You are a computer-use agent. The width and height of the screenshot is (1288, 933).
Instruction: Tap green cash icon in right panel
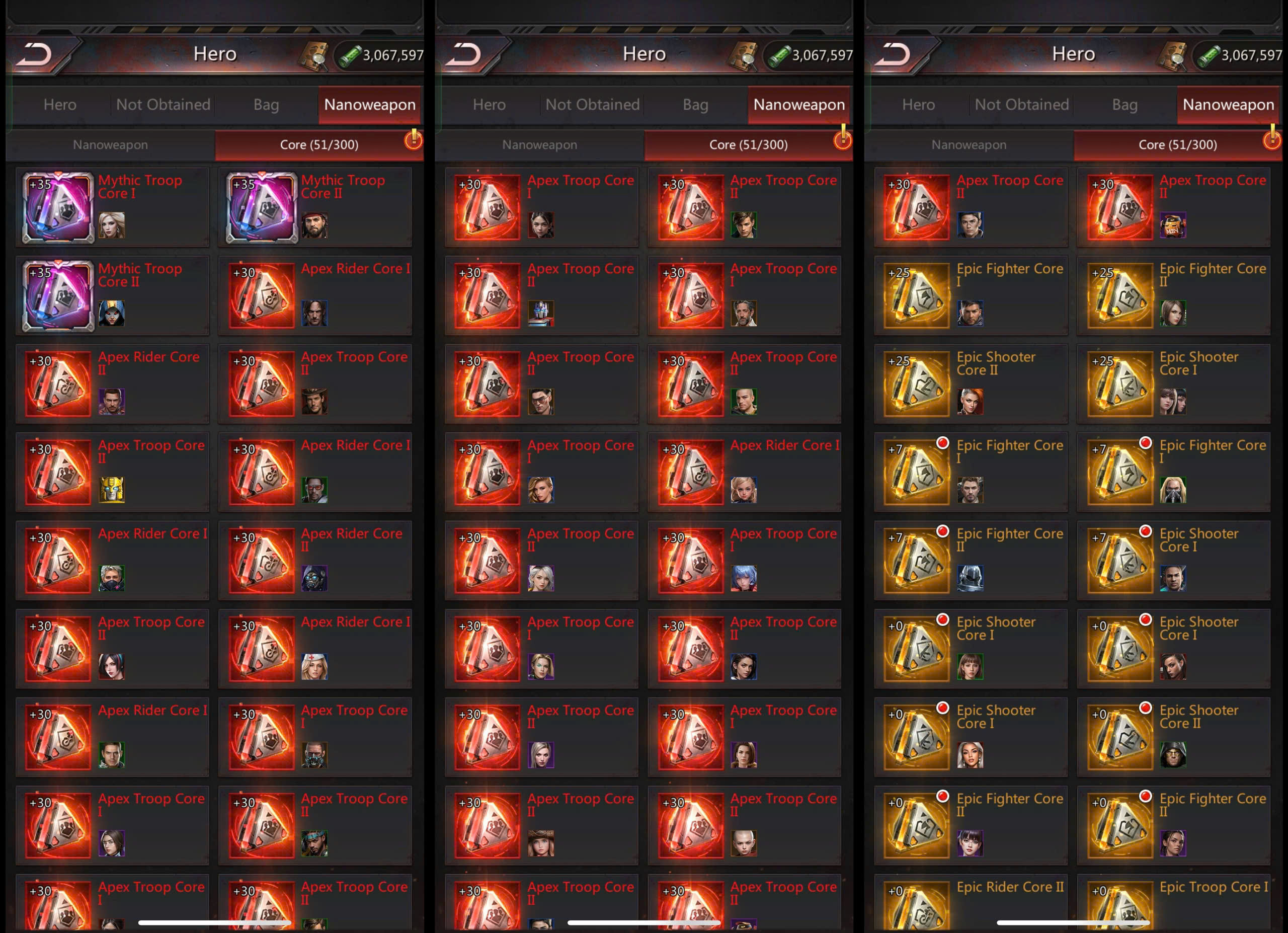point(1209,55)
